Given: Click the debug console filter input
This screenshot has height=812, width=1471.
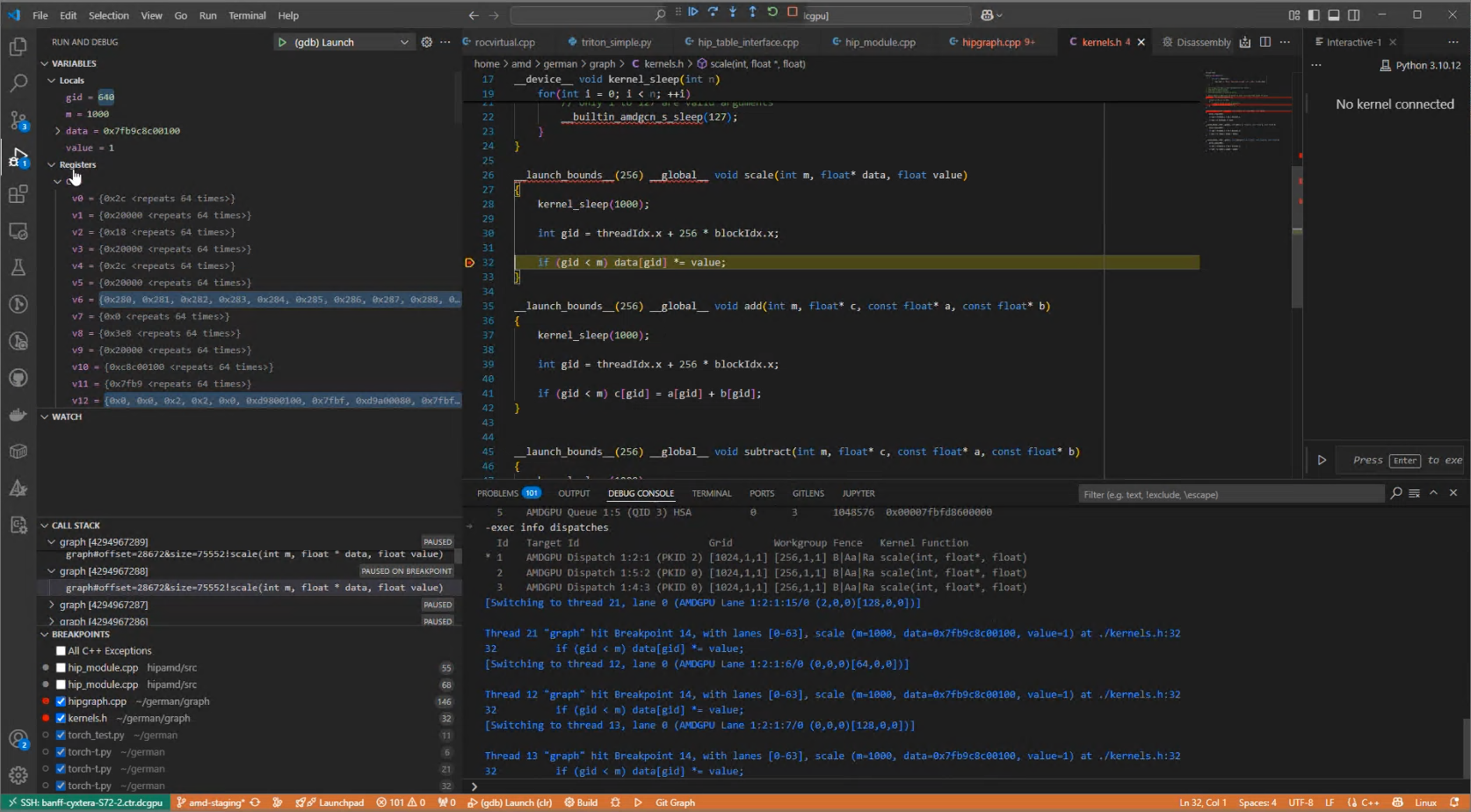Looking at the screenshot, I should (x=1230, y=494).
